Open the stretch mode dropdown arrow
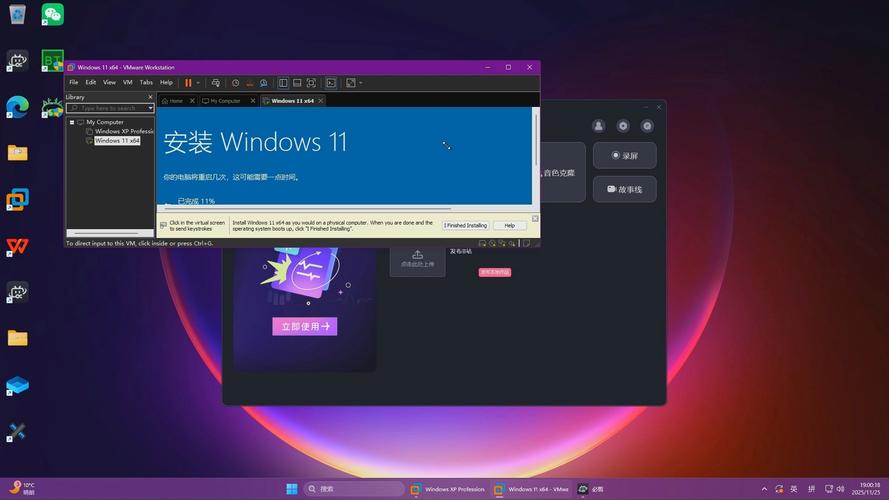 [361, 83]
